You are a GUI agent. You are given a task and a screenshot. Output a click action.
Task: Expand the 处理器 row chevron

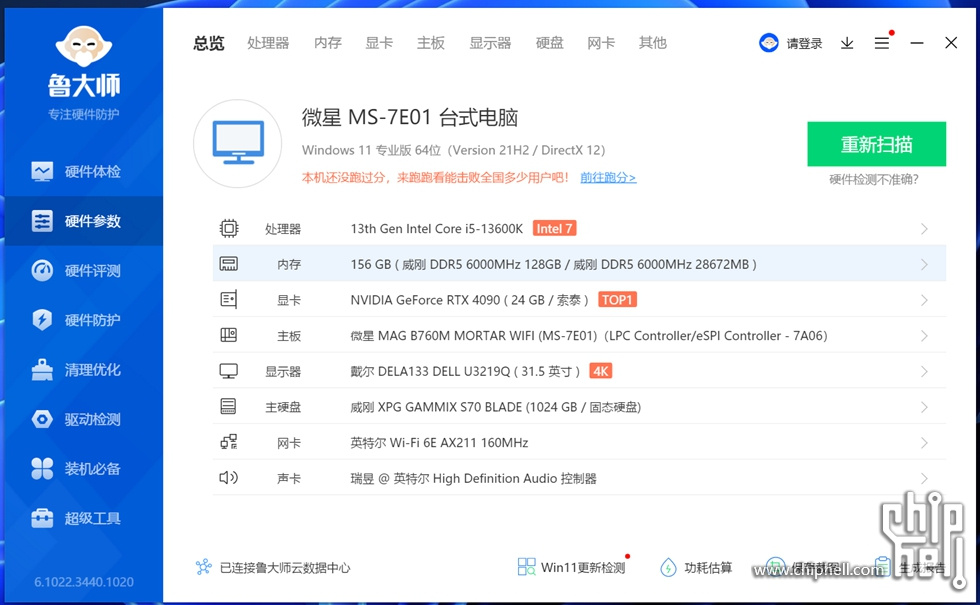[924, 229]
